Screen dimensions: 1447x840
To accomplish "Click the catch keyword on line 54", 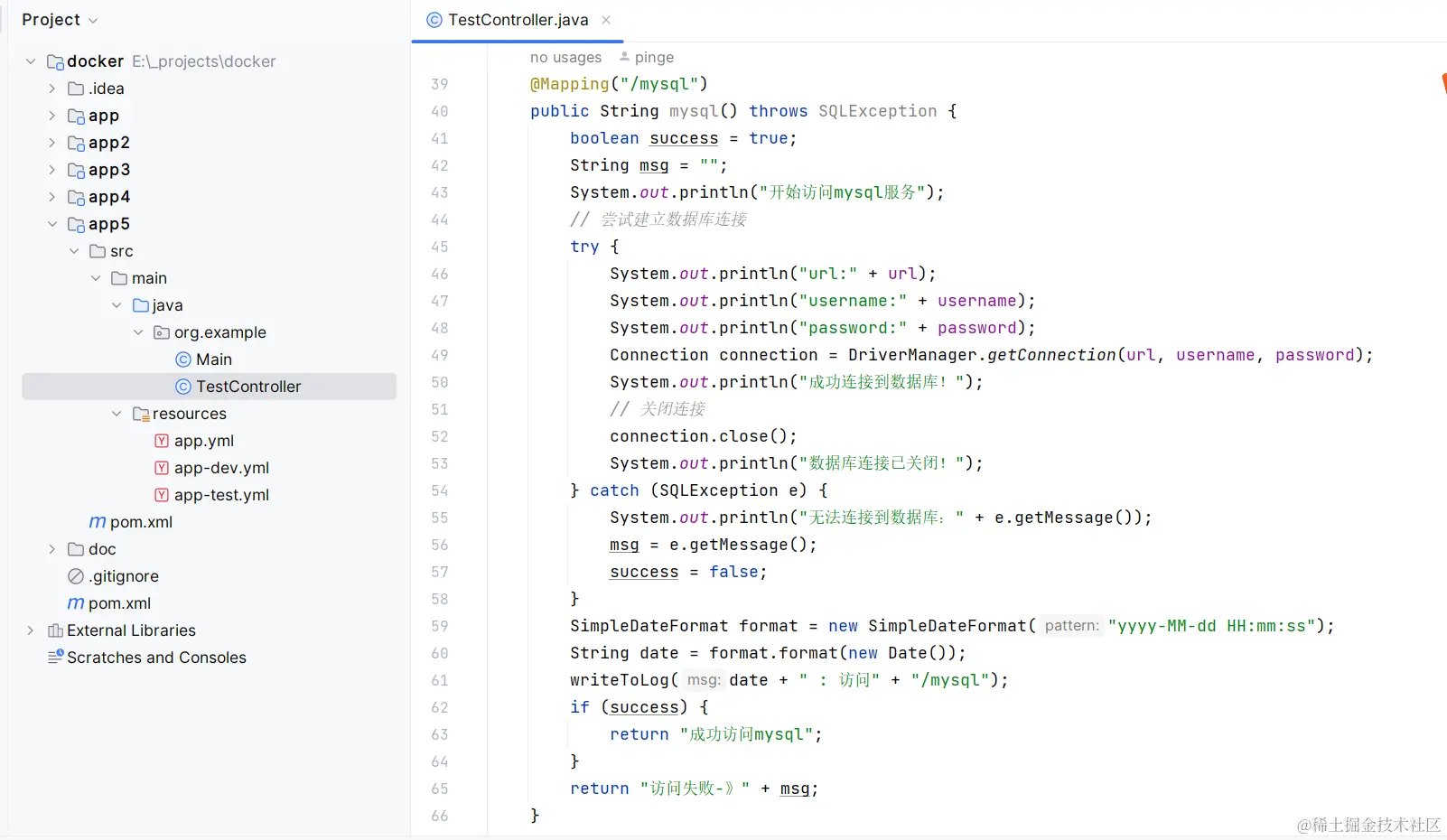I will (614, 490).
